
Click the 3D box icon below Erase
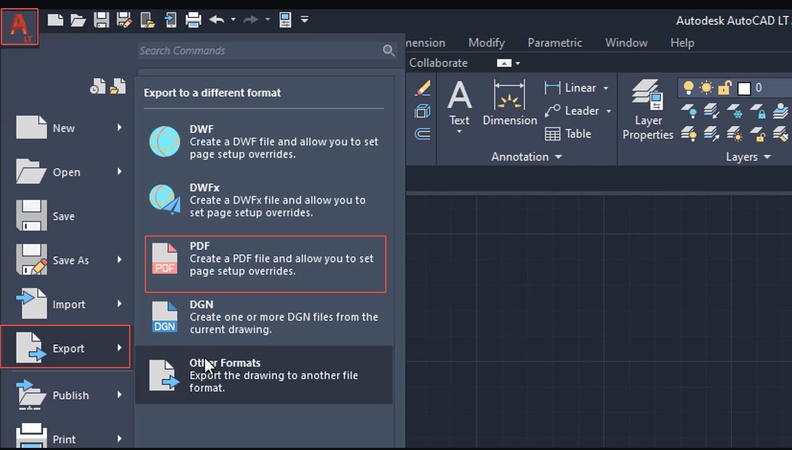coord(422,111)
